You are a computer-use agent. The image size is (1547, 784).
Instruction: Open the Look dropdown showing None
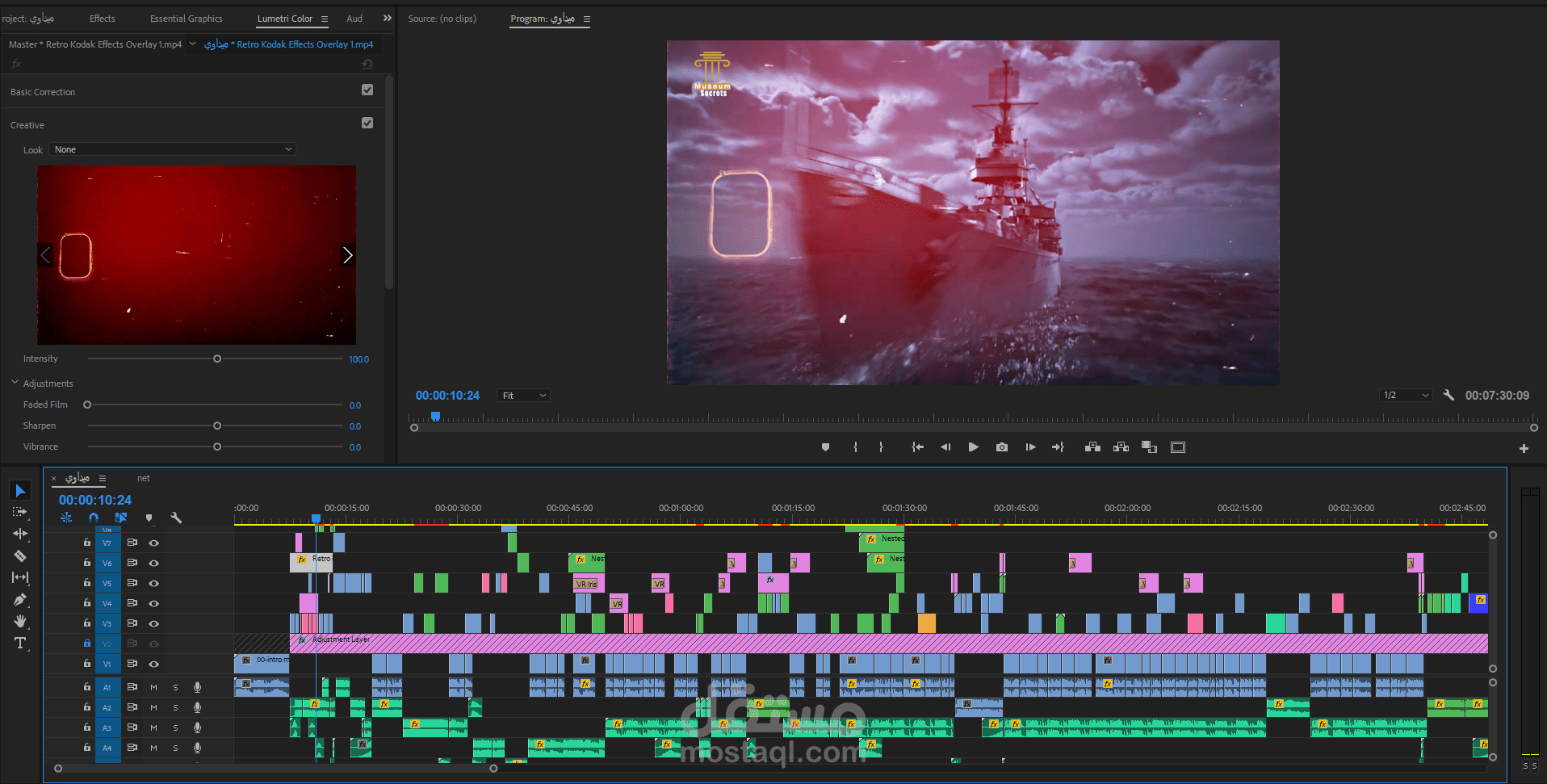(x=173, y=149)
